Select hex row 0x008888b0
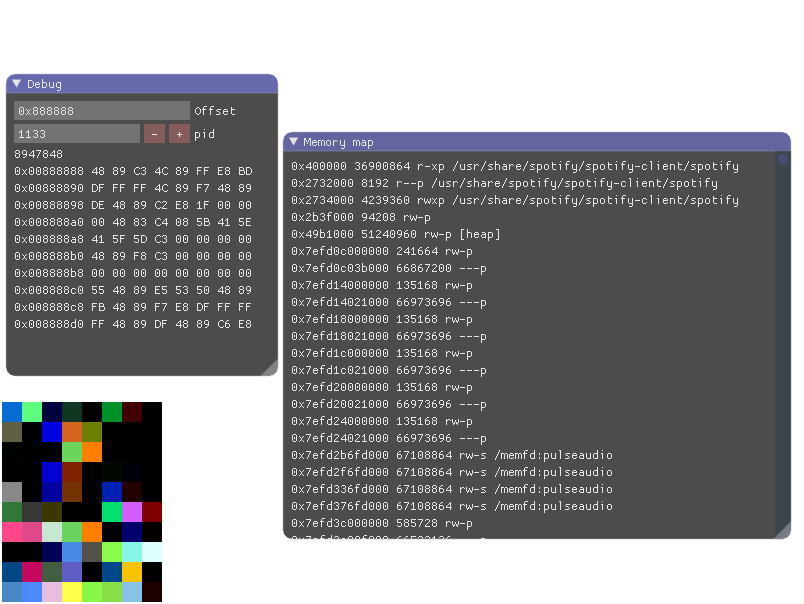Viewport: 804px width, 604px height. click(133, 256)
